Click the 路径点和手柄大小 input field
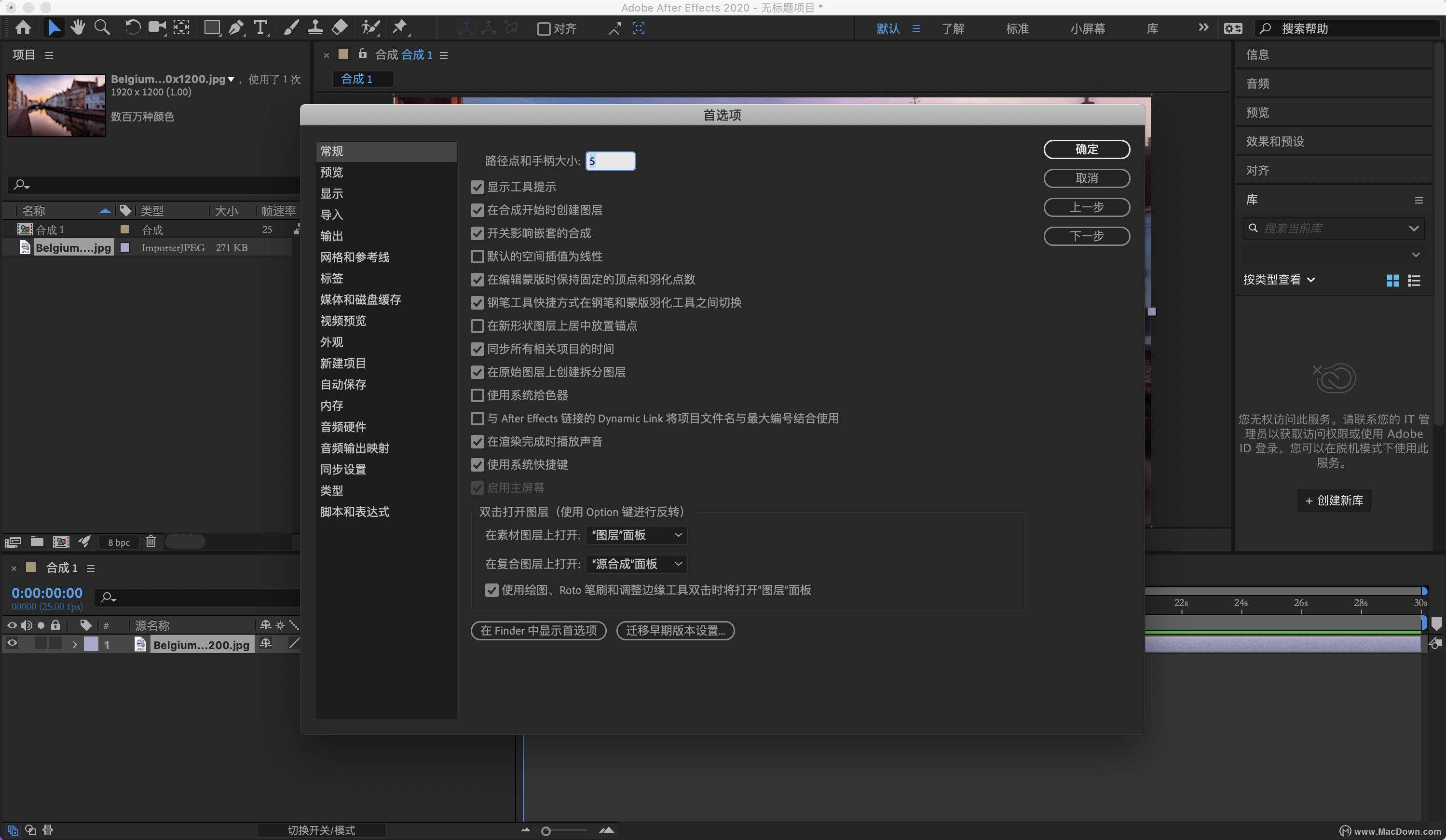Image resolution: width=1446 pixels, height=840 pixels. [x=610, y=161]
